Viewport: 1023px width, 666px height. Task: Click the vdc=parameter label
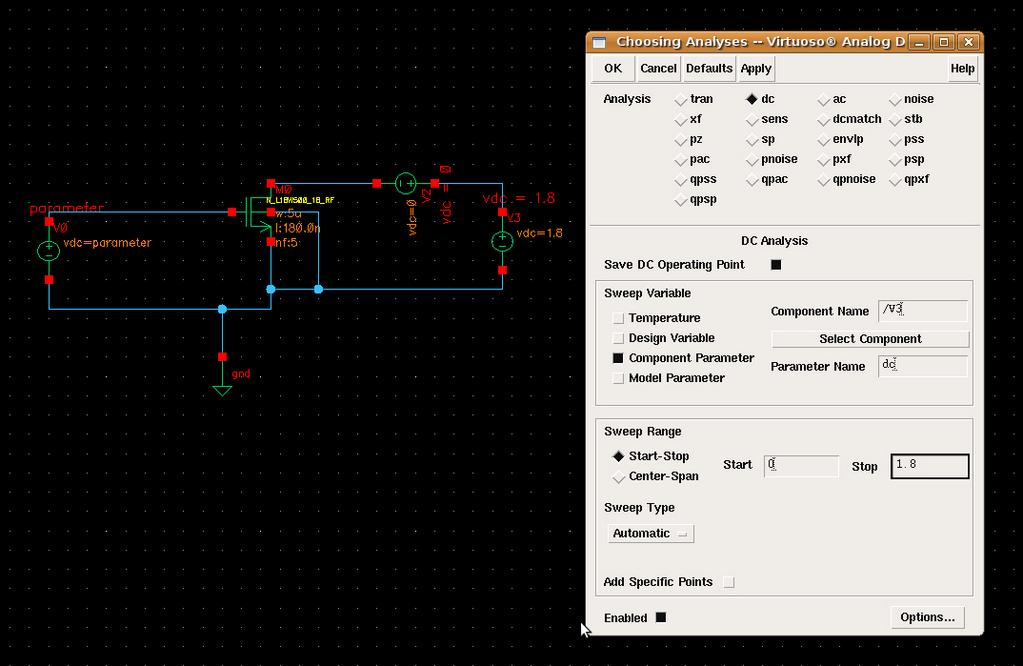pyautogui.click(x=107, y=243)
